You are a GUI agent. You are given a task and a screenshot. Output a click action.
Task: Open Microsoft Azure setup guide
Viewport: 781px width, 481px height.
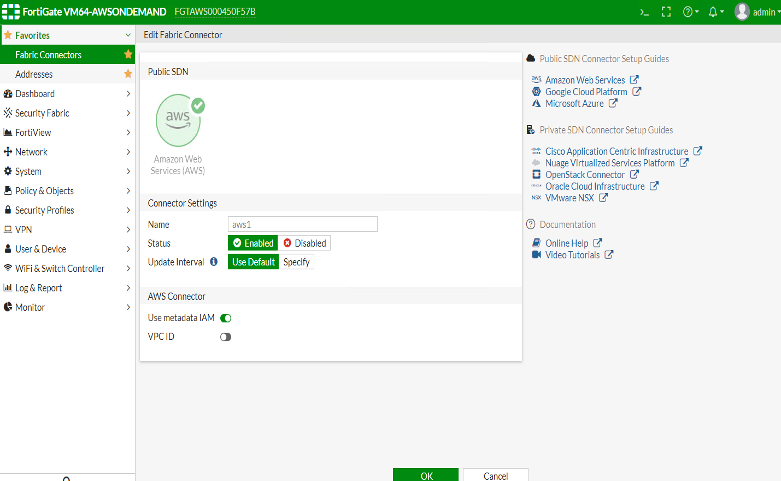574,104
